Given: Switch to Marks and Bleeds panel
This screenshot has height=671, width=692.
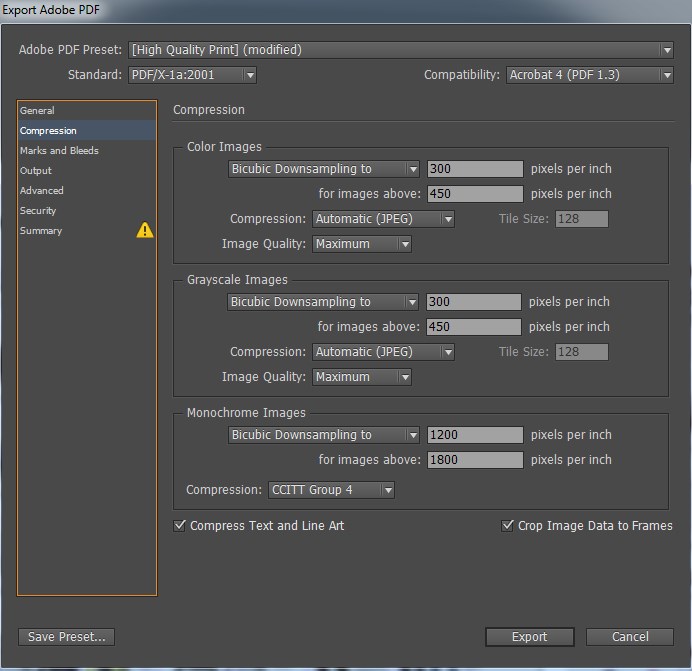Looking at the screenshot, I should point(59,151).
